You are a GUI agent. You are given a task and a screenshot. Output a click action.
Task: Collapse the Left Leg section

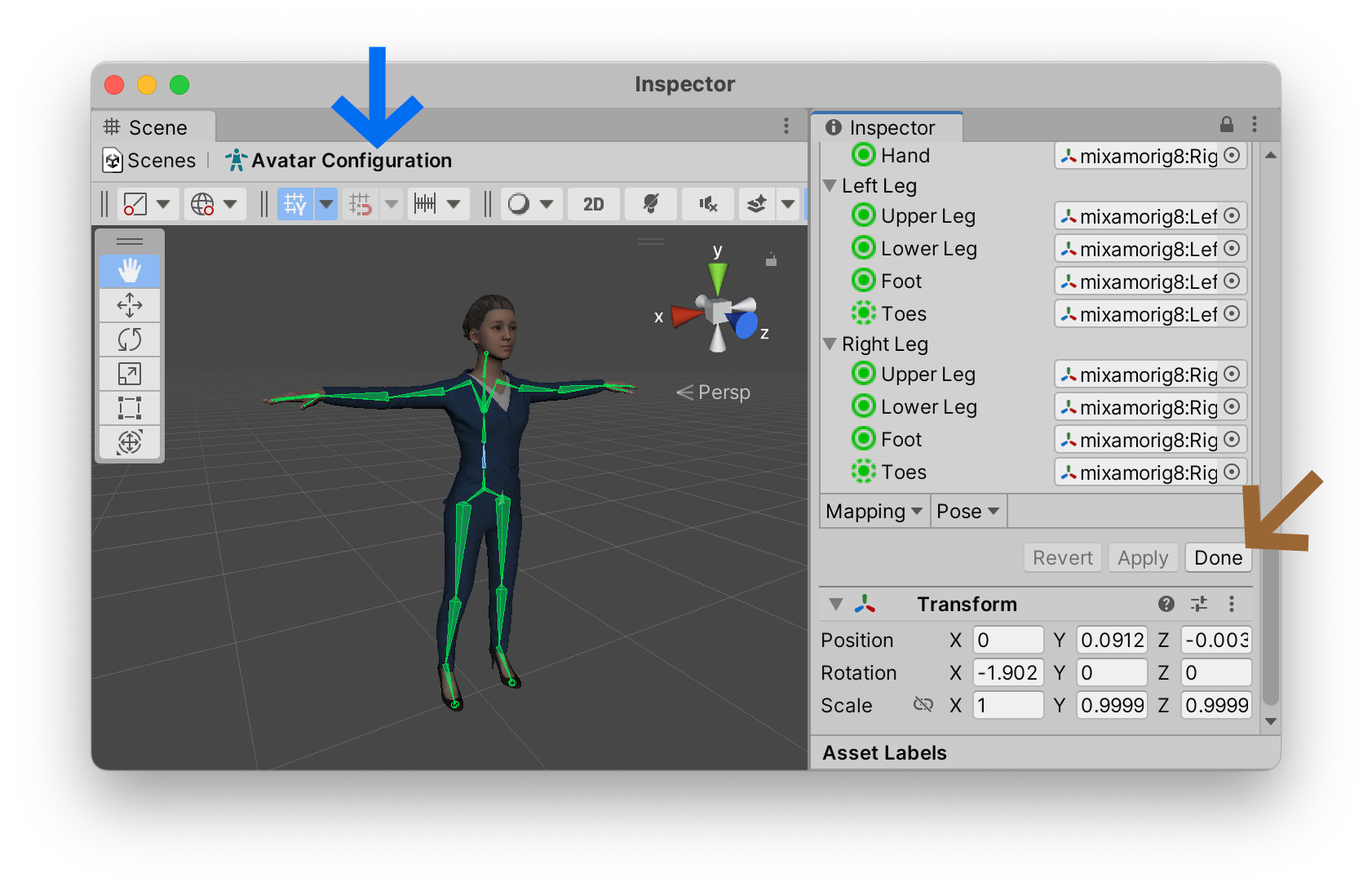pos(830,186)
